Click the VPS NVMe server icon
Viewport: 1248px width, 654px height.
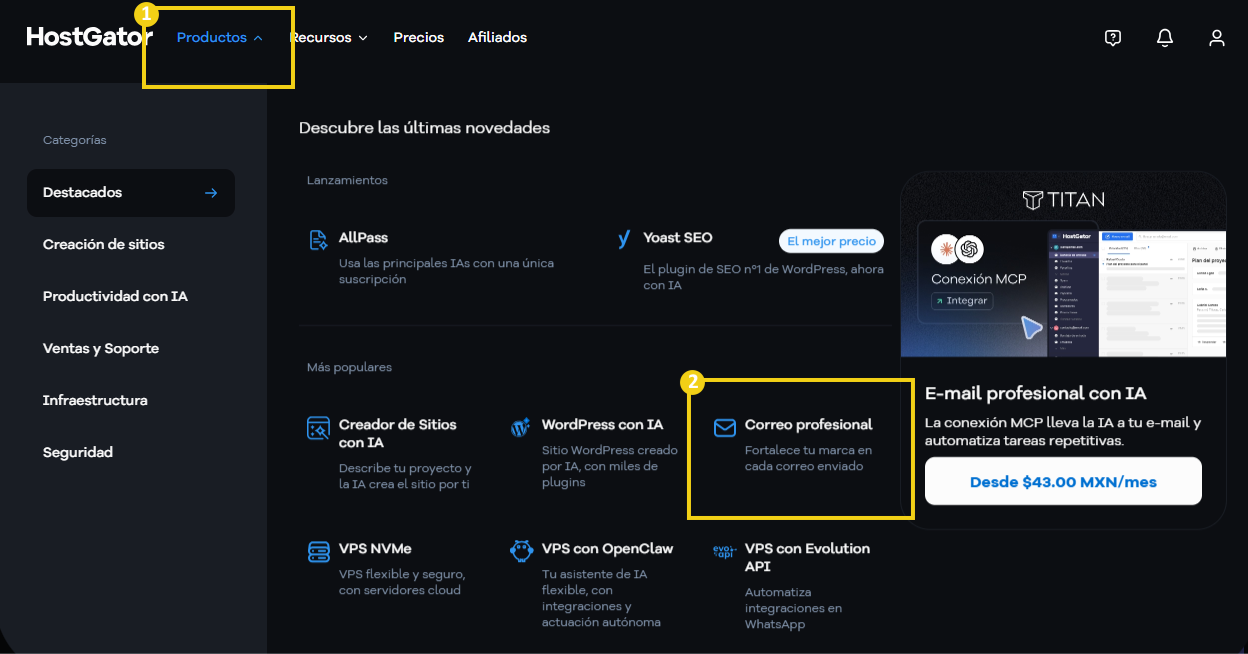(319, 552)
